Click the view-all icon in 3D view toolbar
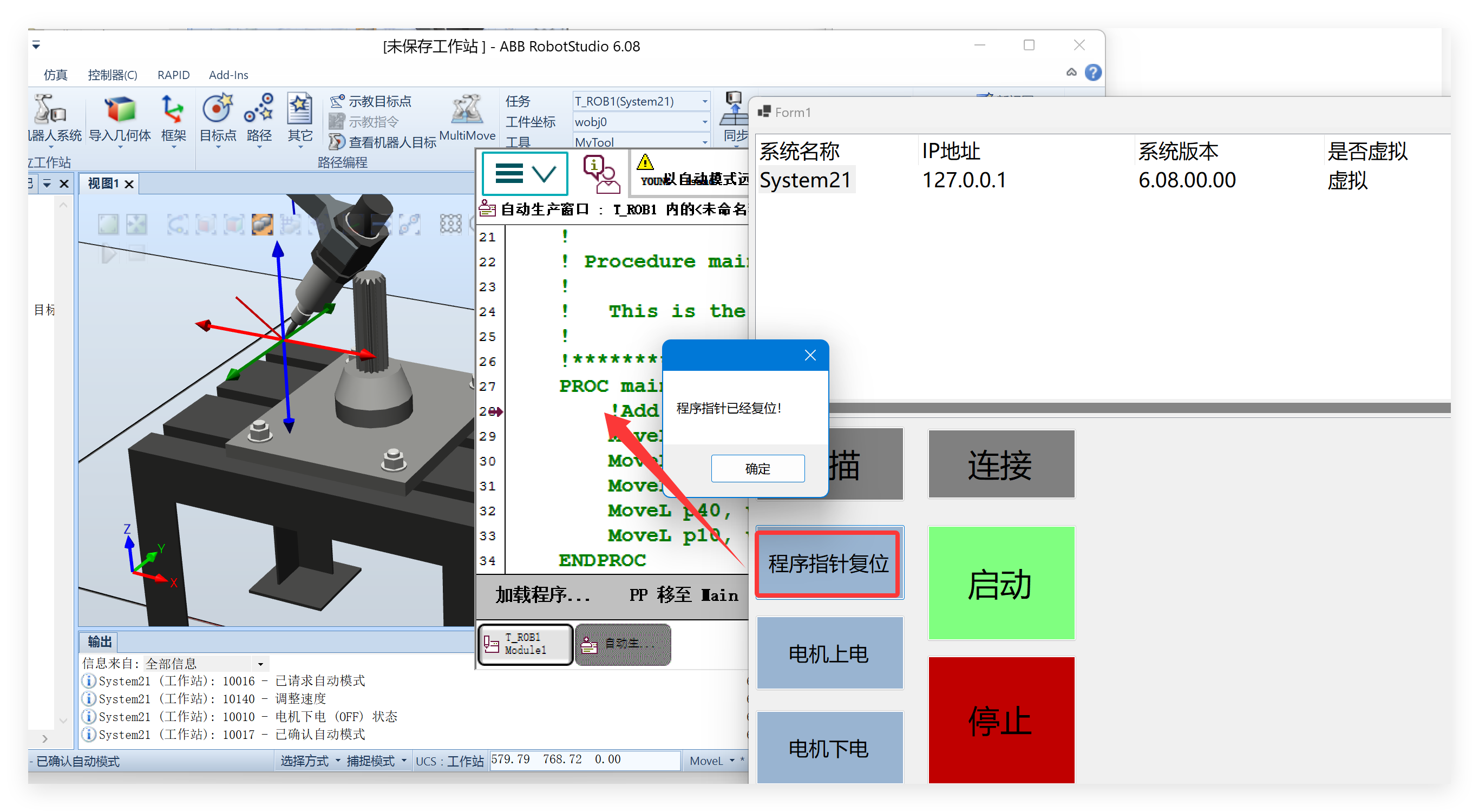 (108, 224)
